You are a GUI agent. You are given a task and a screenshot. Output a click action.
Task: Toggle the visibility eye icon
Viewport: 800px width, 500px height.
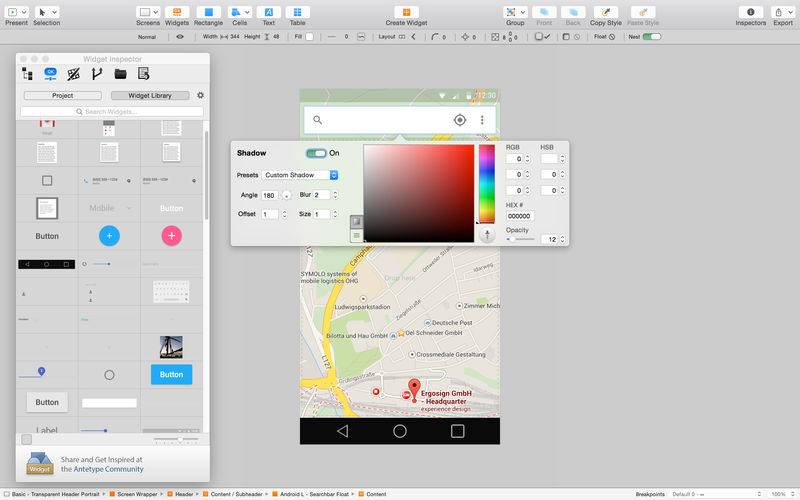tap(180, 36)
